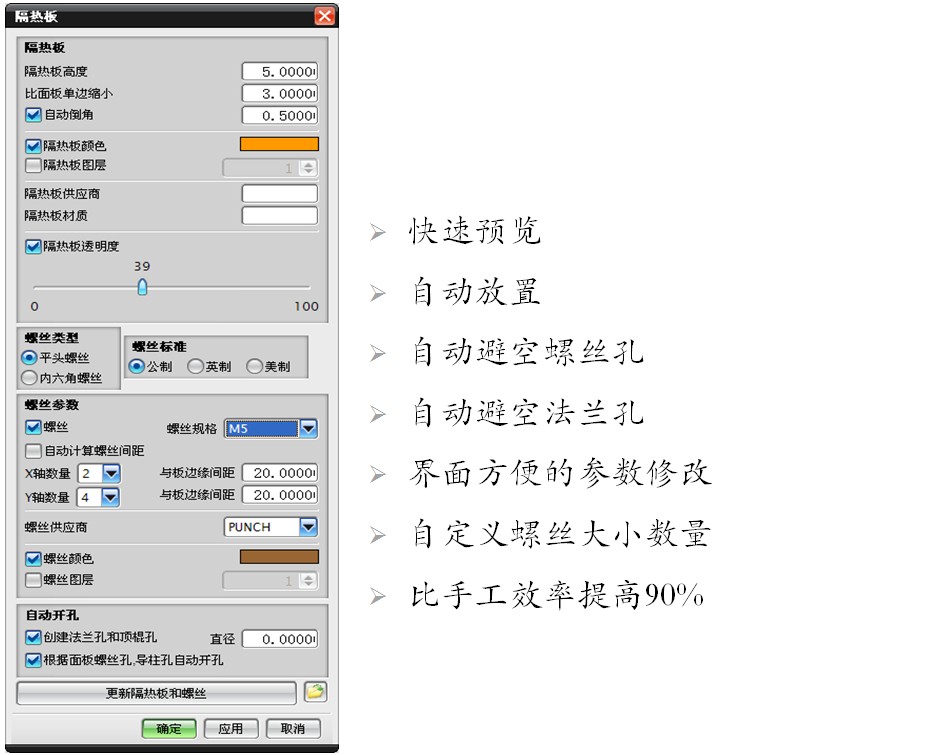Choose 美制 screw standard
The image size is (944, 755).
point(255,367)
